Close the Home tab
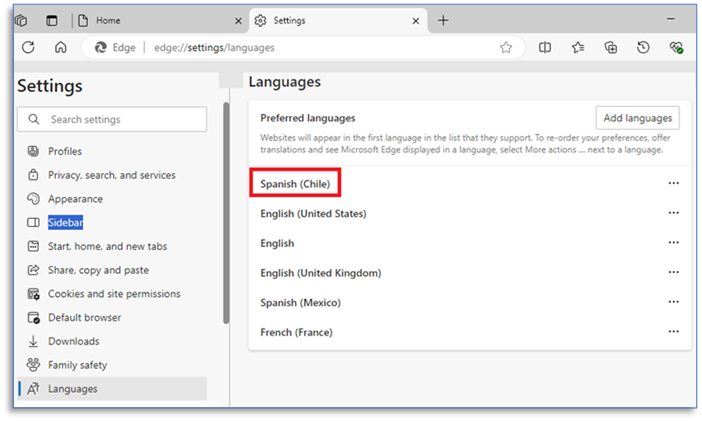 point(239,21)
